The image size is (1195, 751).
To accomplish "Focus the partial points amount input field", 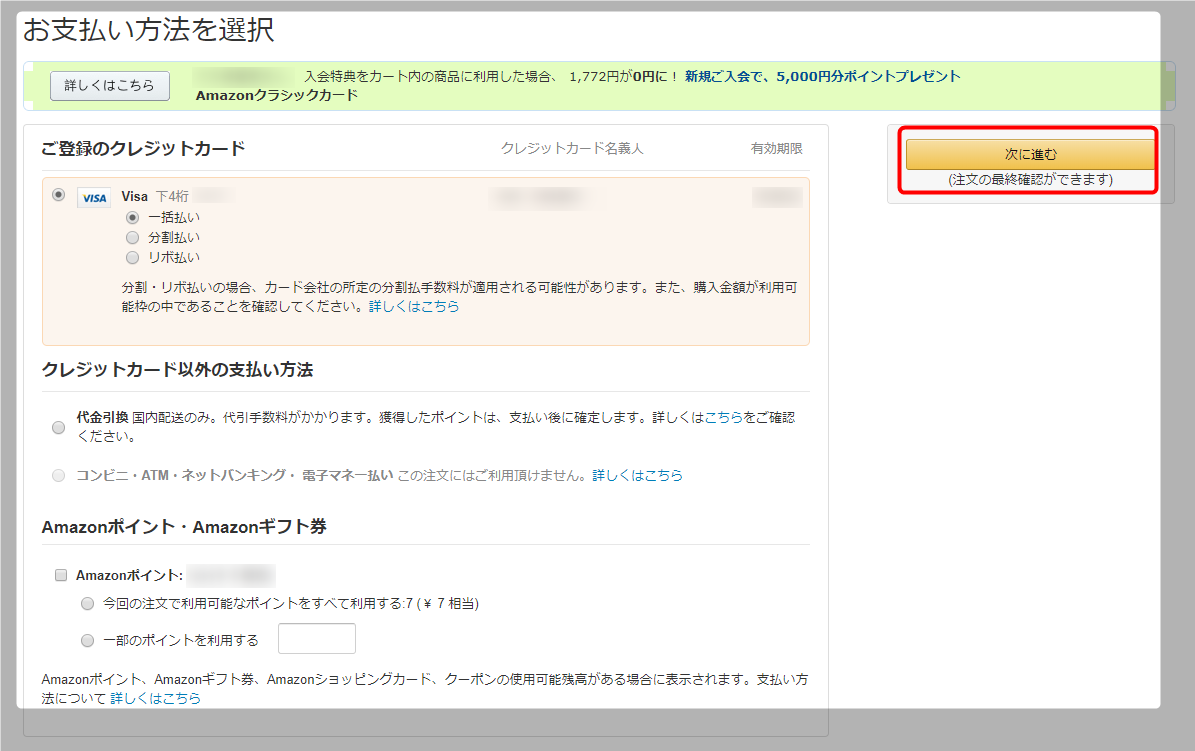I will pyautogui.click(x=317, y=639).
